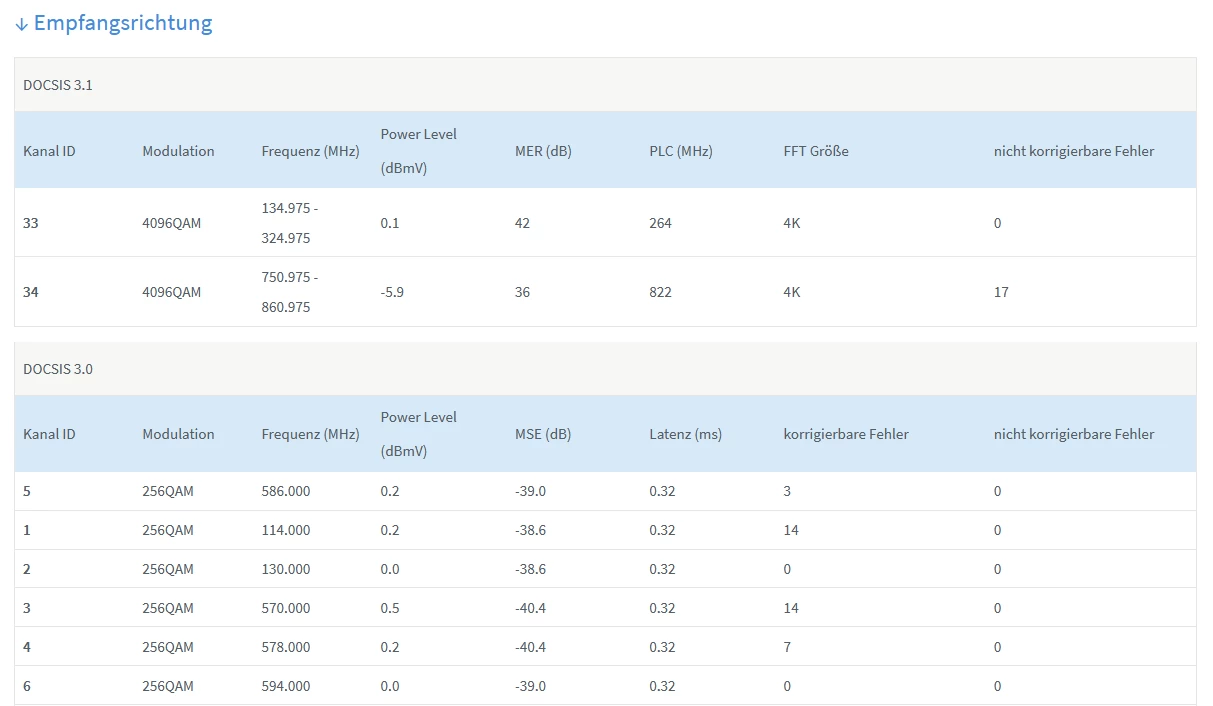
Task: Click the MER (dB) column header
Action: pyautogui.click(x=543, y=151)
